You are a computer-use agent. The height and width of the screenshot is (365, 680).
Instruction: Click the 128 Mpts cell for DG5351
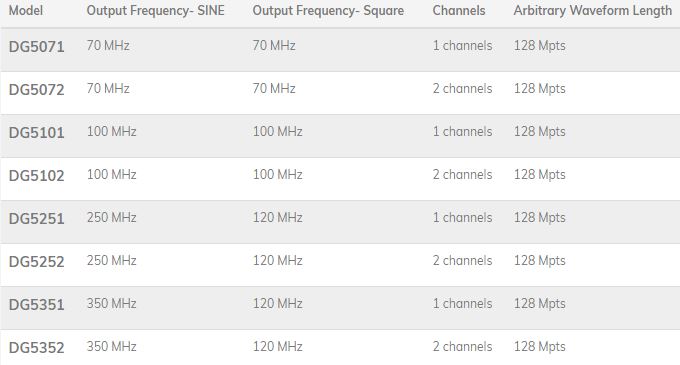539,303
